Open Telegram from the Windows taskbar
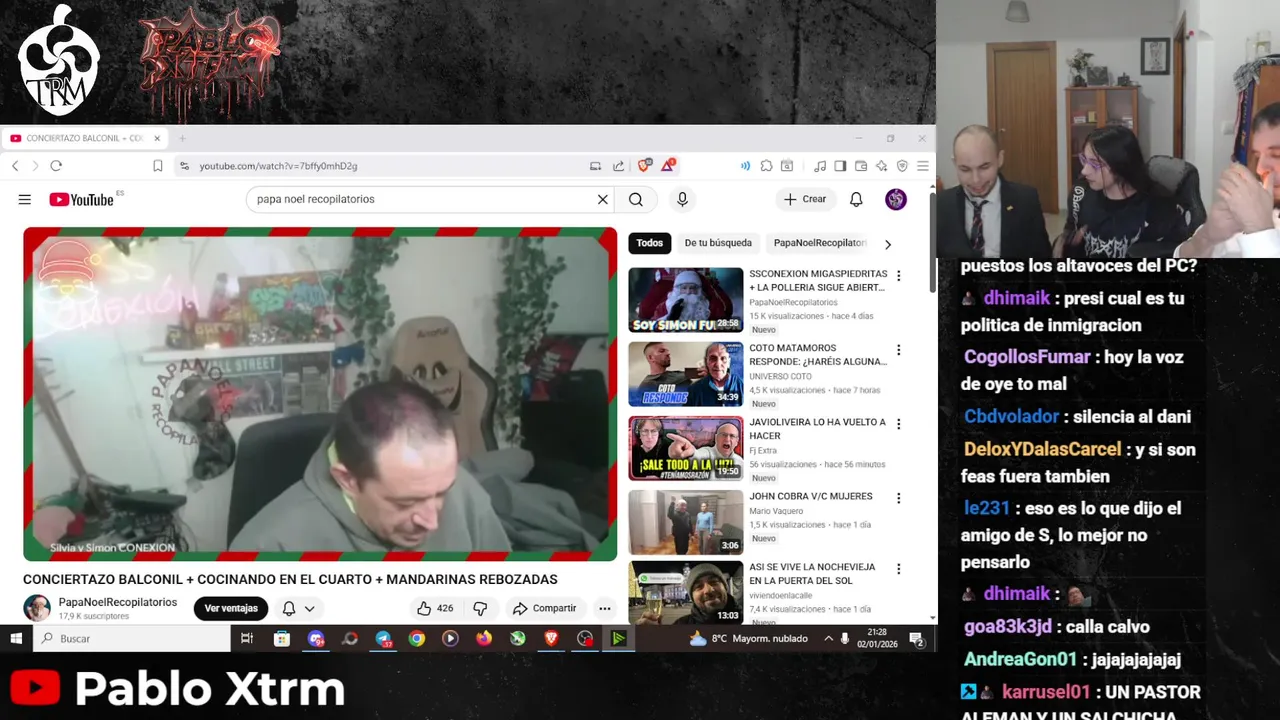The height and width of the screenshot is (720, 1280). point(383,638)
